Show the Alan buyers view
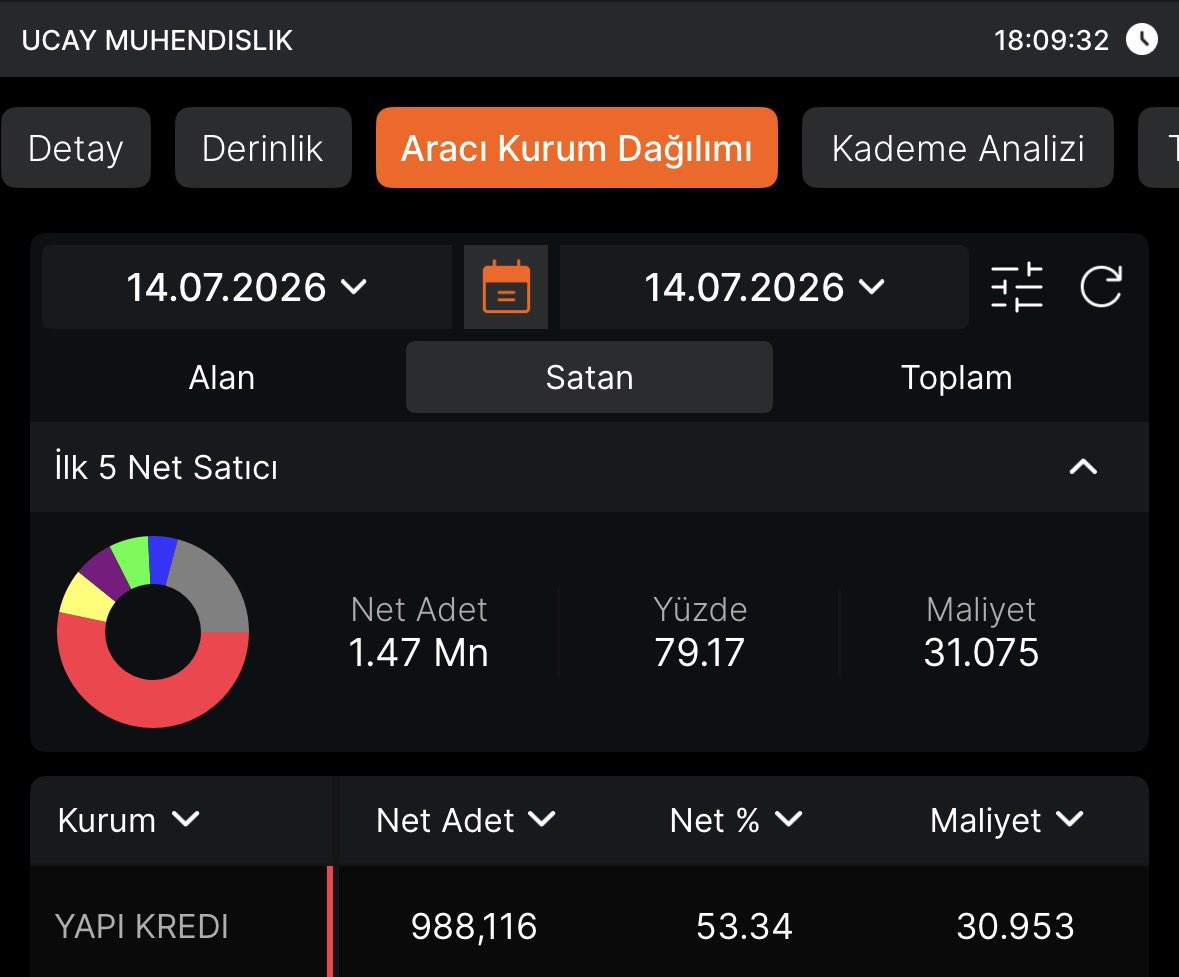 click(x=222, y=377)
